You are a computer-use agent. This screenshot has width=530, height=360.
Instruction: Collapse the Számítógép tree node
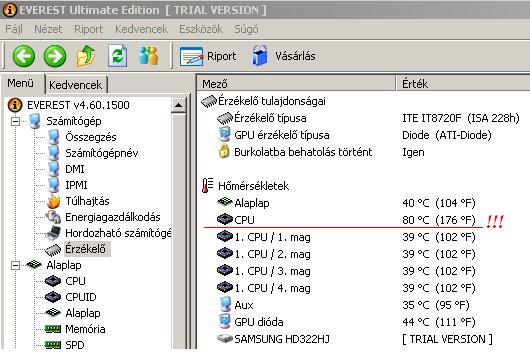coord(15,121)
